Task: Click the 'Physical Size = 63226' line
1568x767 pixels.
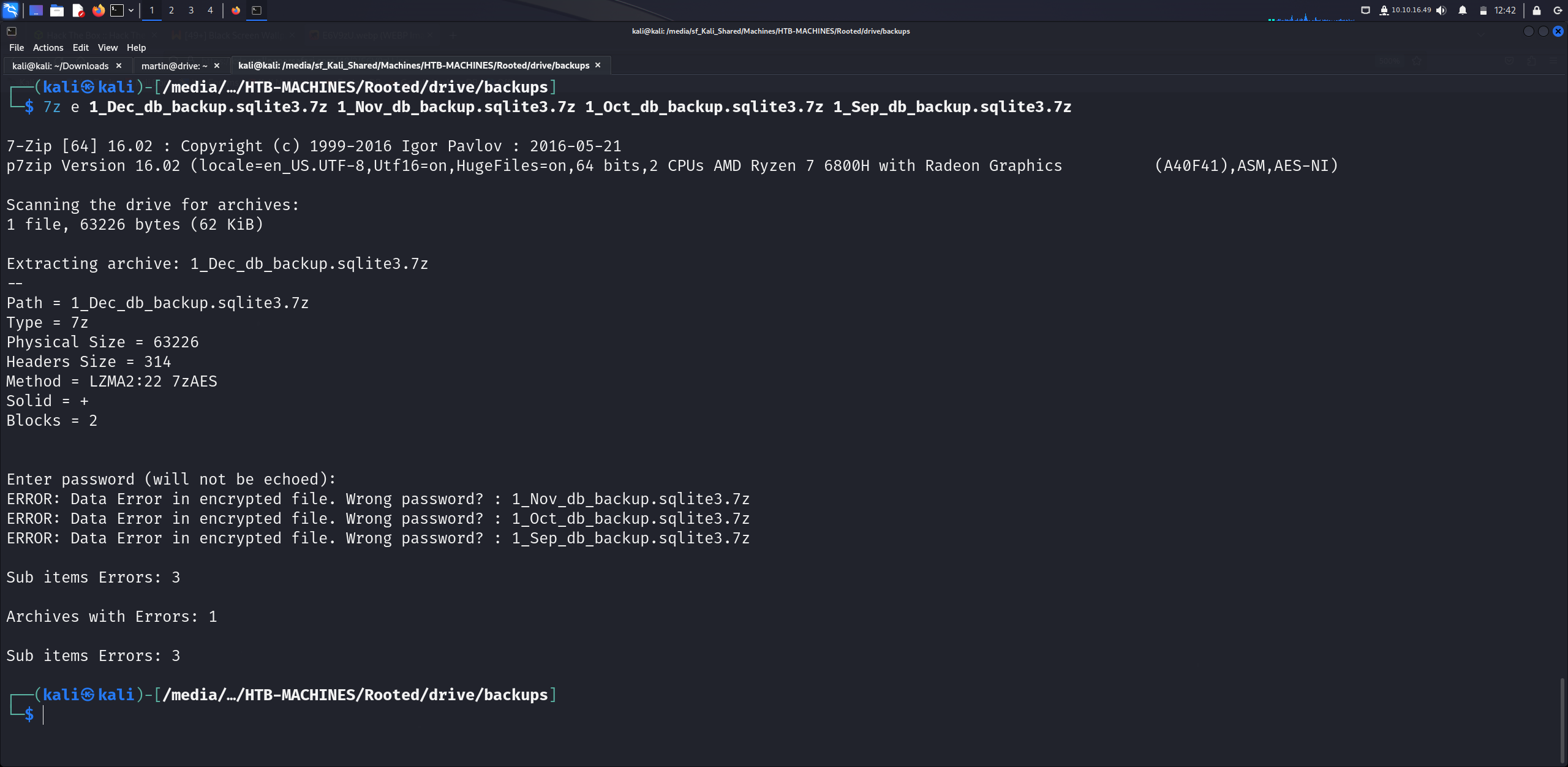Action: point(103,342)
